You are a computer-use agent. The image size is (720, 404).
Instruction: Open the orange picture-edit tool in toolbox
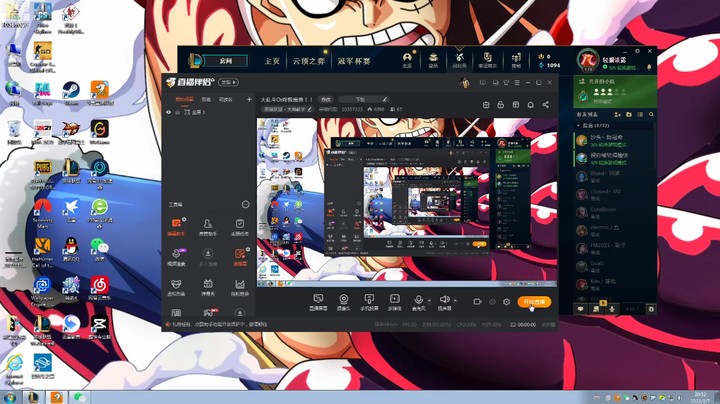240,257
